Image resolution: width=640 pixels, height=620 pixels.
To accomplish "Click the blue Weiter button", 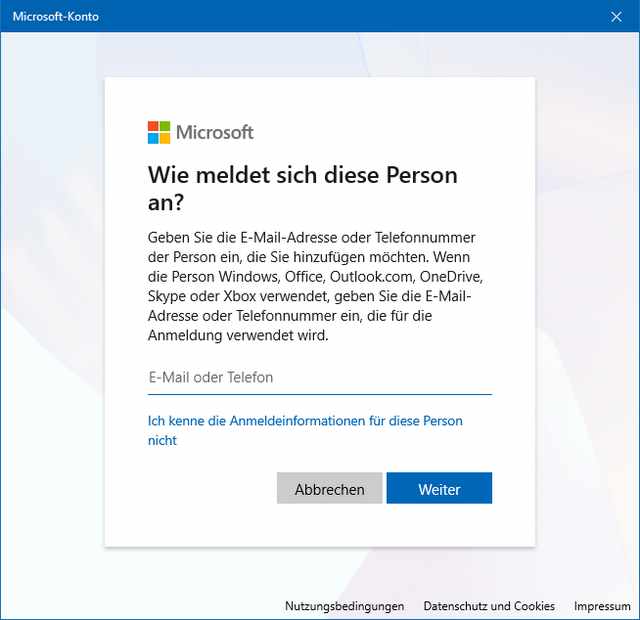I will click(439, 489).
